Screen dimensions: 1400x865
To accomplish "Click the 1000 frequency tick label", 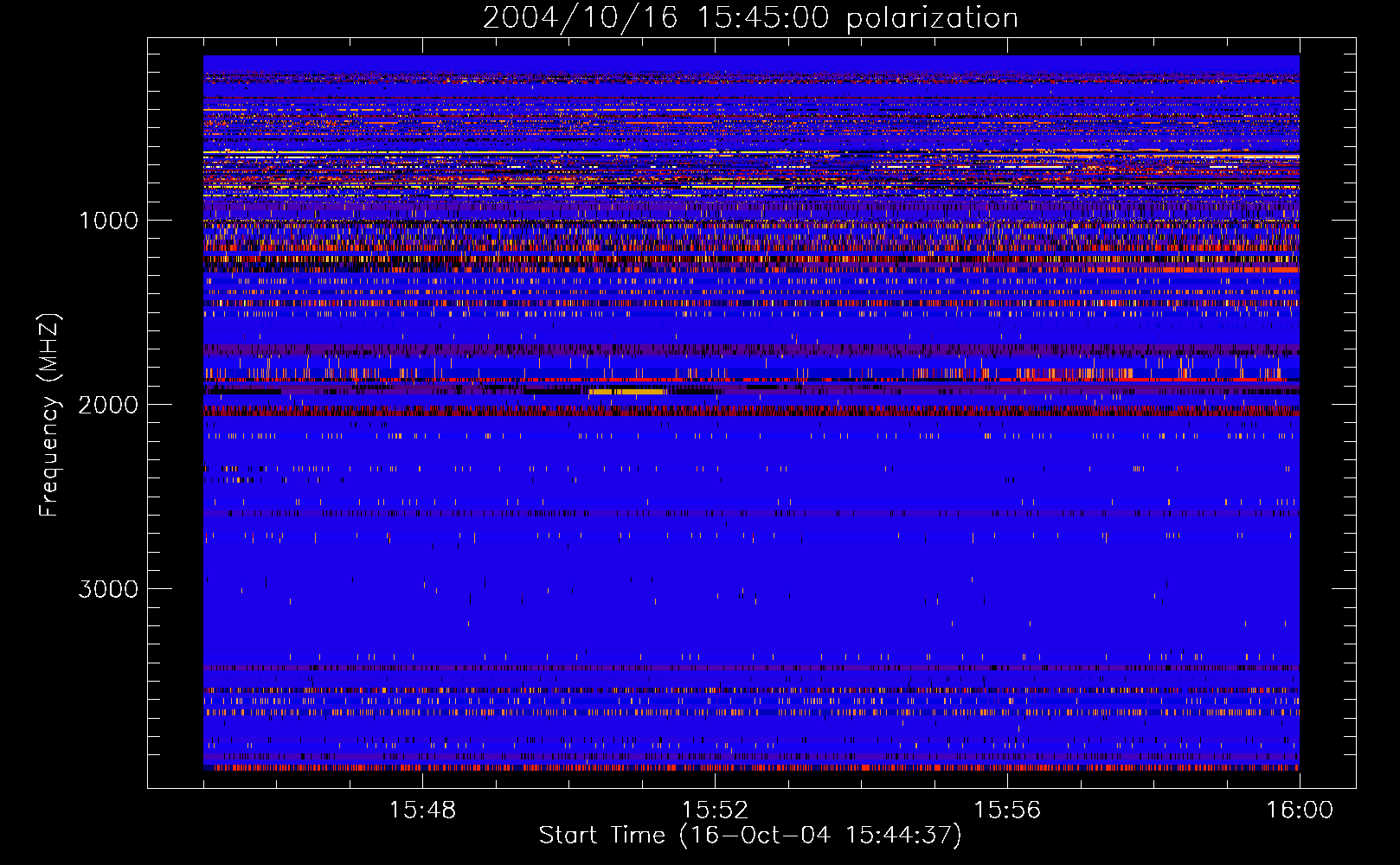I will pos(108,221).
